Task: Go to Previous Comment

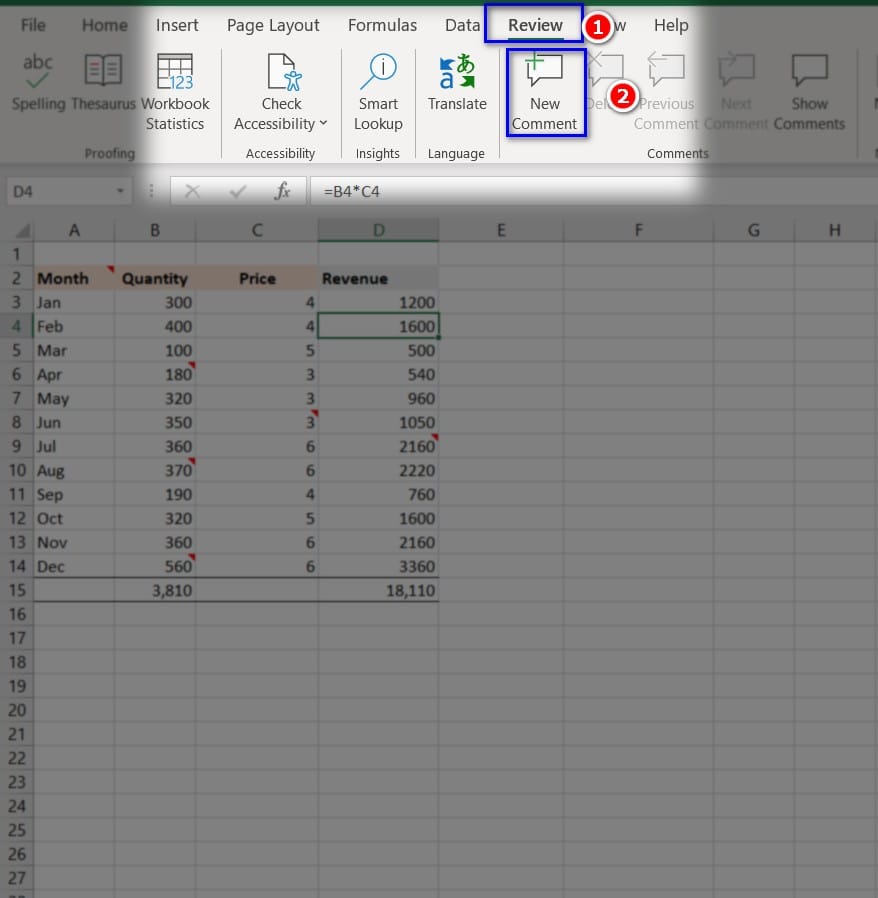Action: pyautogui.click(x=667, y=92)
